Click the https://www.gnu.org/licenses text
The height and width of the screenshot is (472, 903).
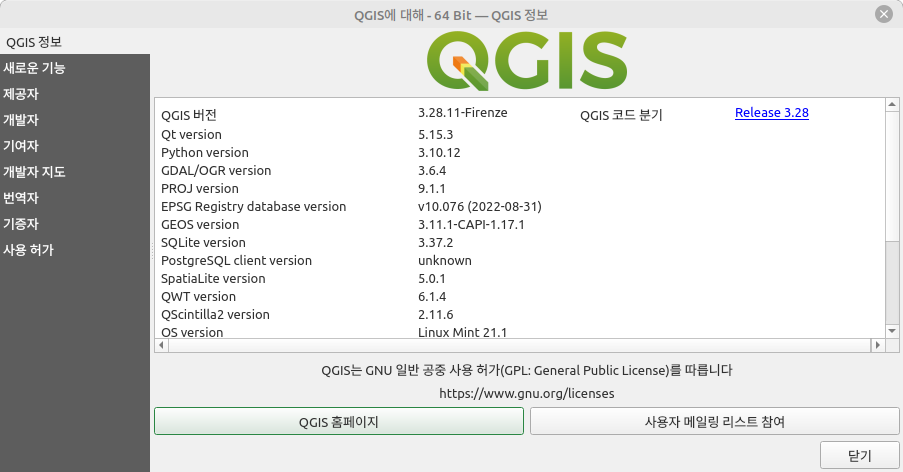[526, 393]
